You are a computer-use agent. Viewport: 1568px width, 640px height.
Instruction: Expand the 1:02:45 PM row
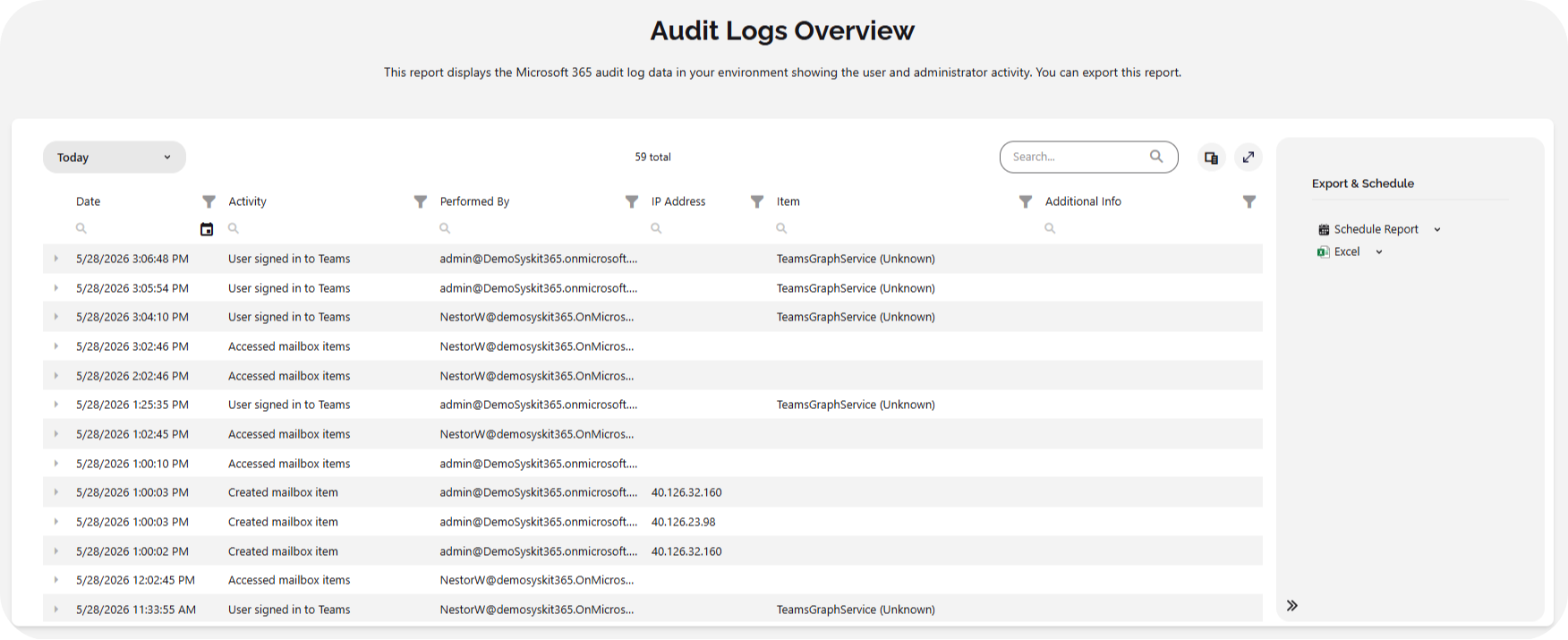coord(55,434)
